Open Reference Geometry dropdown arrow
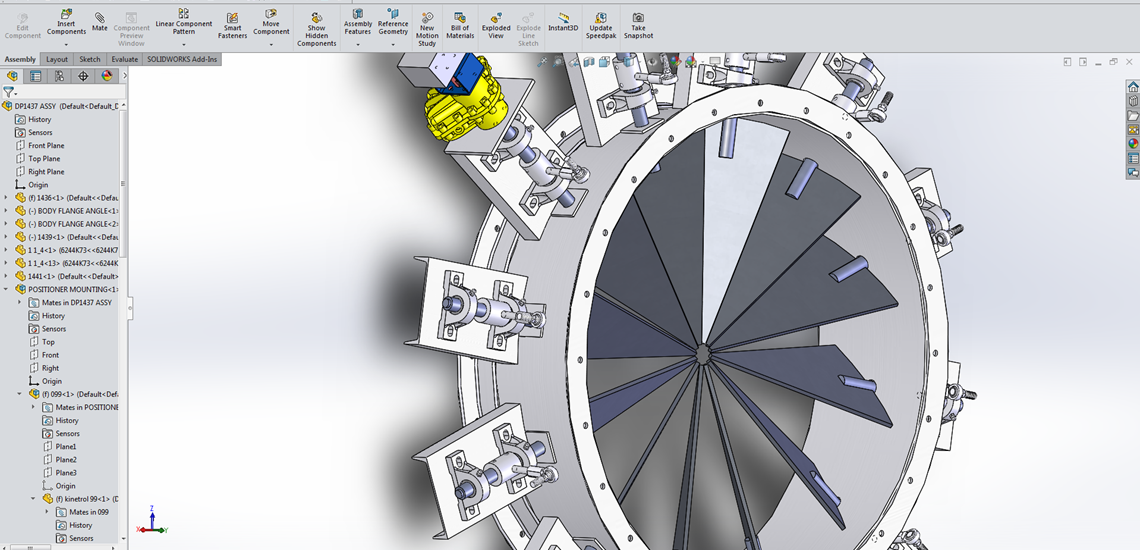 point(393,44)
